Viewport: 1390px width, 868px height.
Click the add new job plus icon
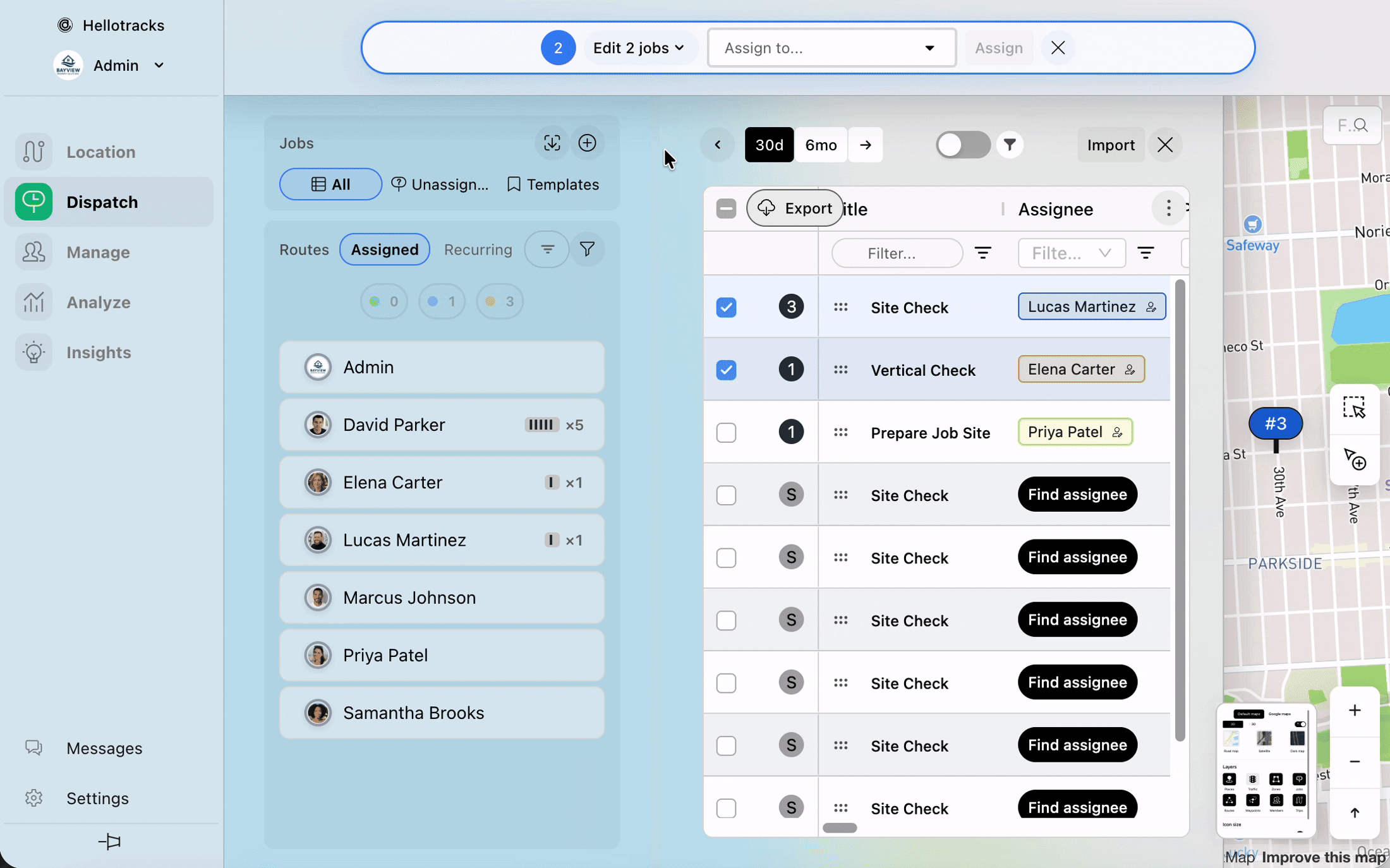point(587,143)
